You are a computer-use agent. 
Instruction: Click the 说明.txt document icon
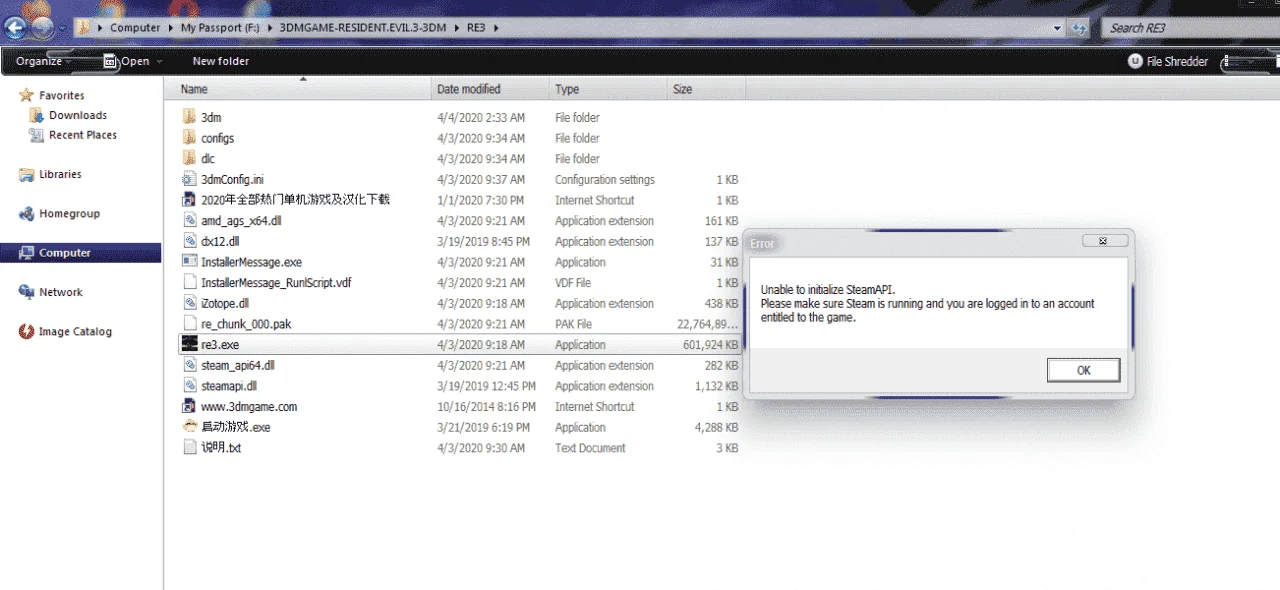(190, 447)
